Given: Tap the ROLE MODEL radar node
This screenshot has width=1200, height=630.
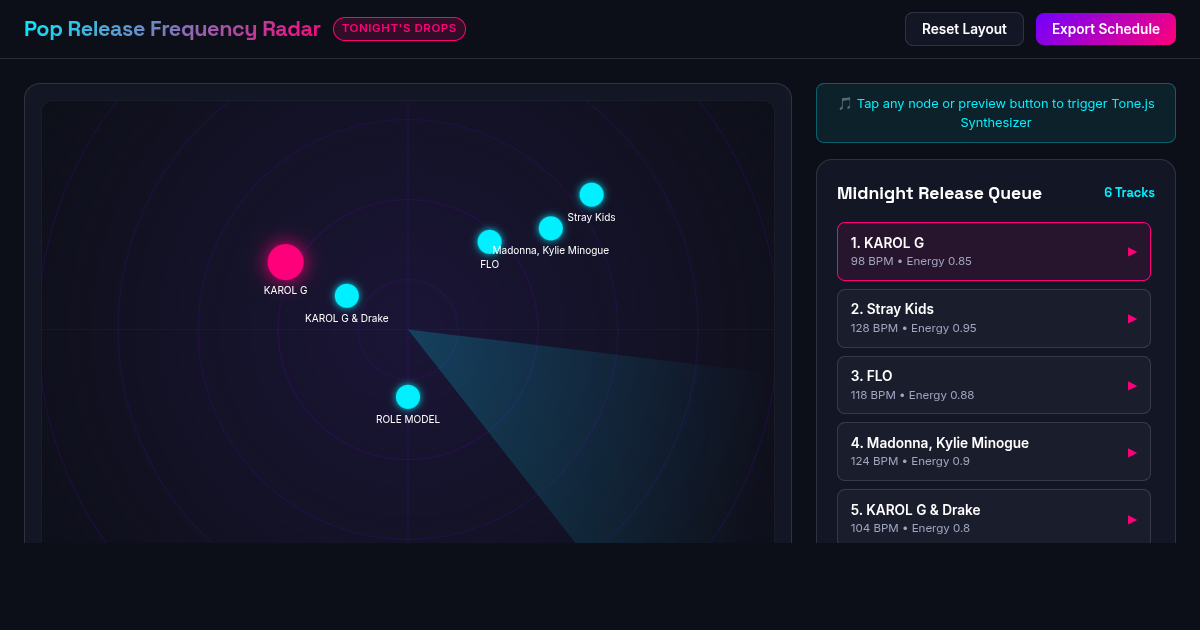Looking at the screenshot, I should tap(408, 397).
